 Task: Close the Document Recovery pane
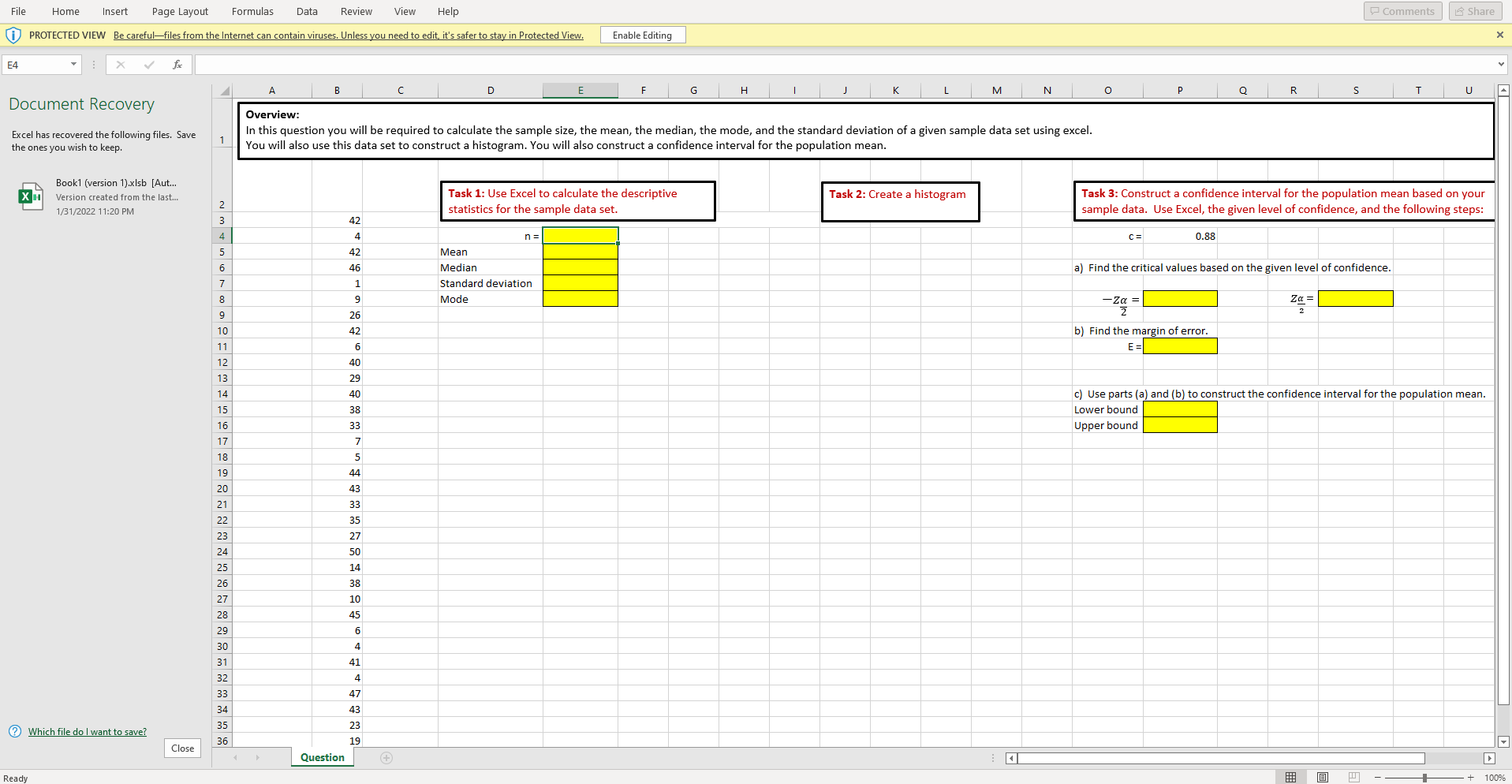click(181, 748)
